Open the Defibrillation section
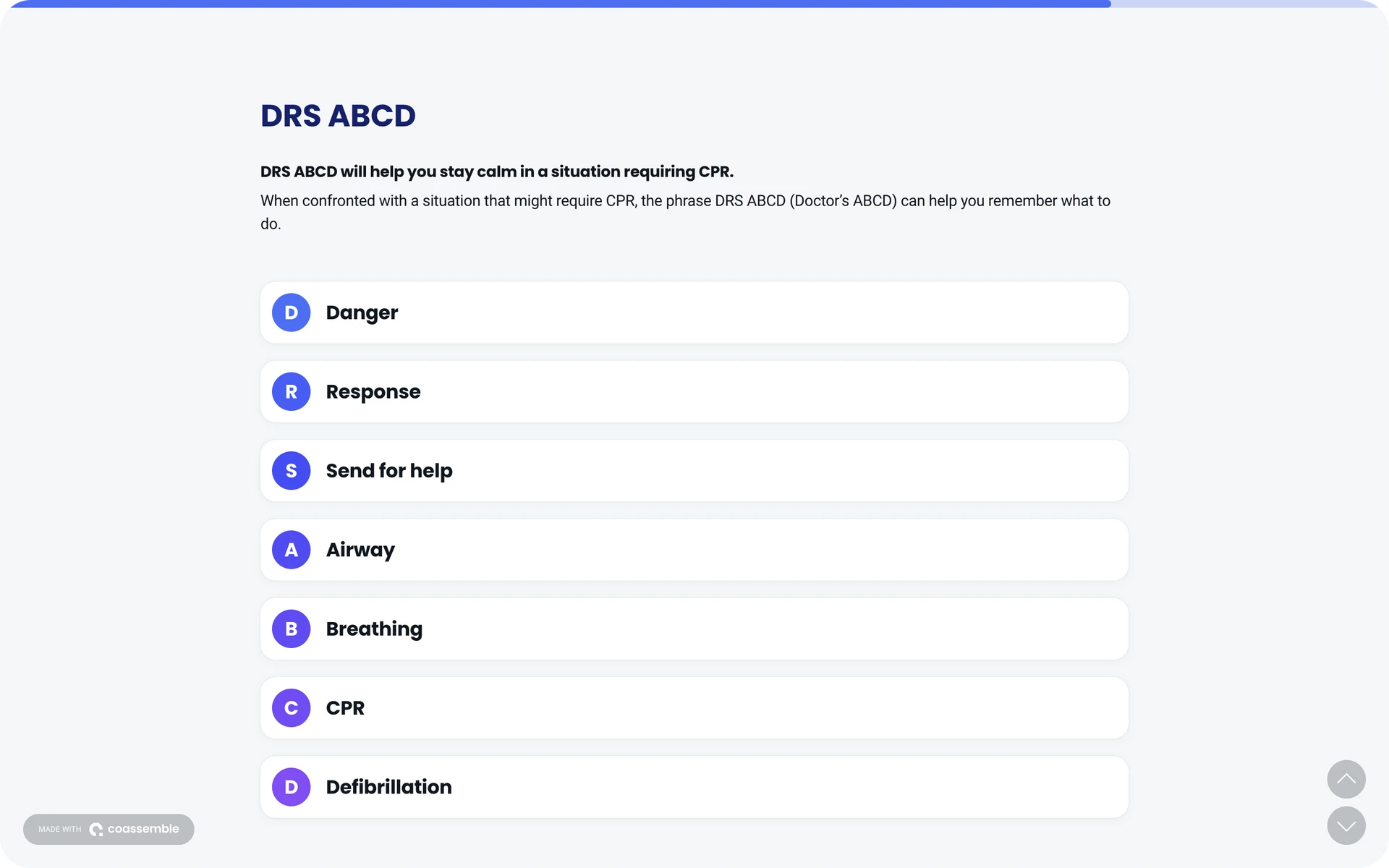The width and height of the screenshot is (1389, 868). [x=694, y=787]
